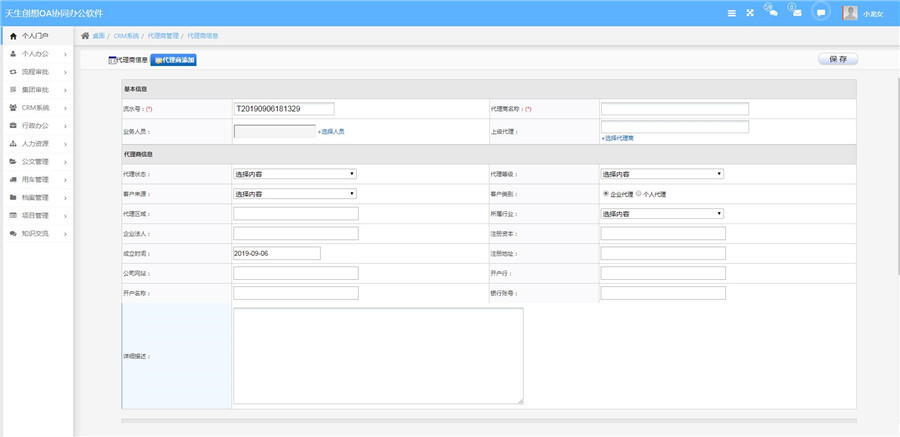Viewport: 900px width, 437px height.
Task: Click the 代理商名称 input field
Action: point(674,109)
